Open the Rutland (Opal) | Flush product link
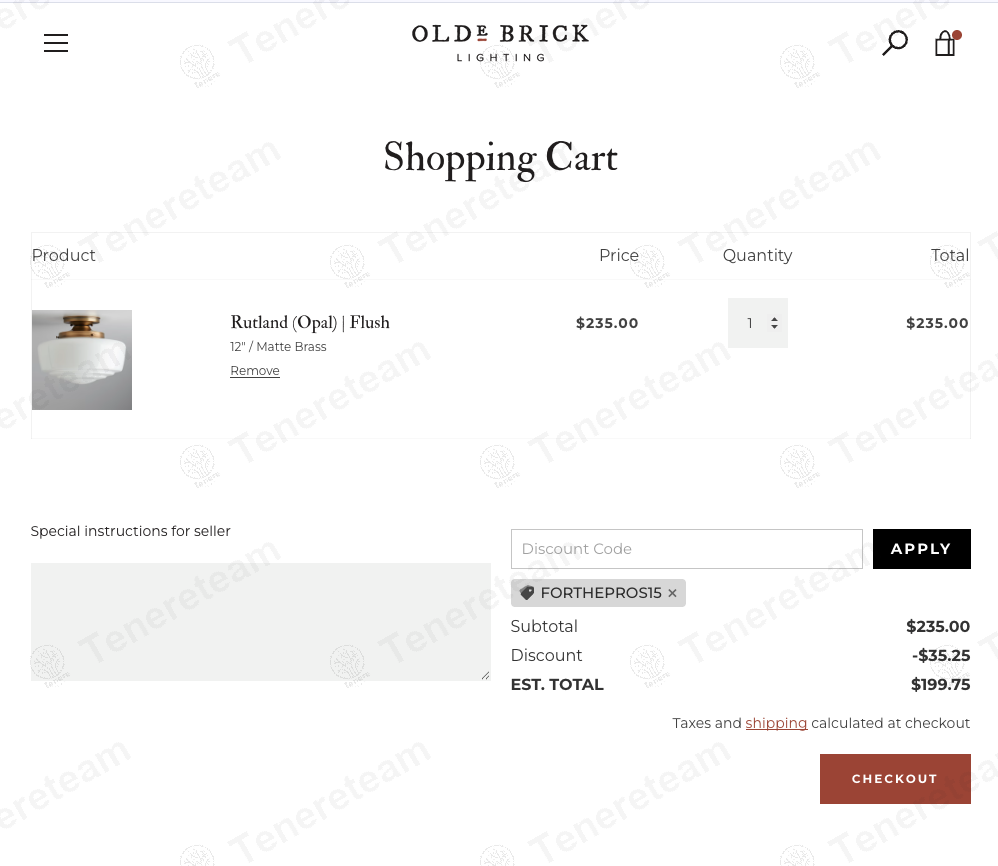Image resolution: width=998 pixels, height=866 pixels. pyautogui.click(x=310, y=322)
